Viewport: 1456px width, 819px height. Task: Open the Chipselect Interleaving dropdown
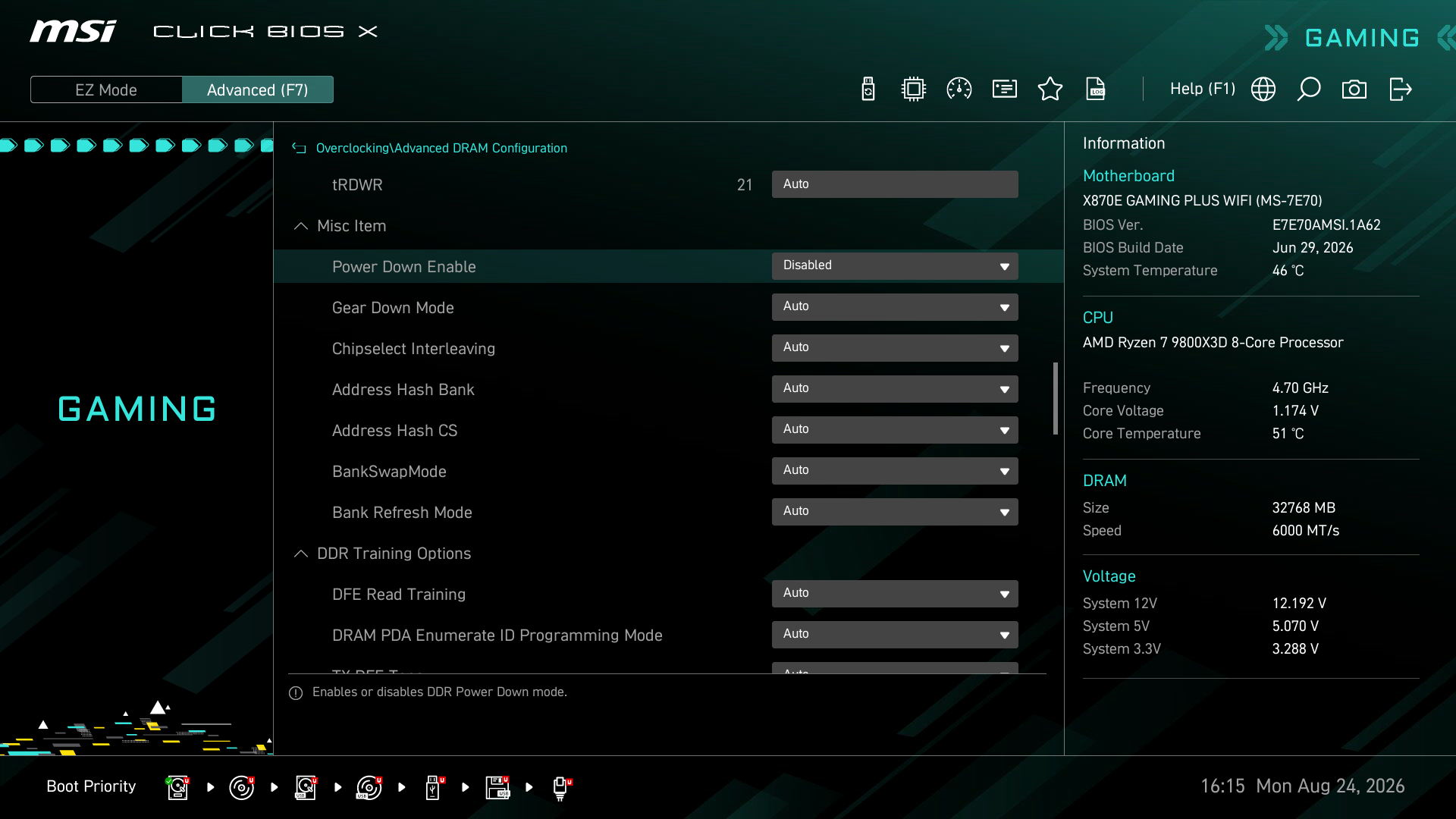[x=895, y=348]
